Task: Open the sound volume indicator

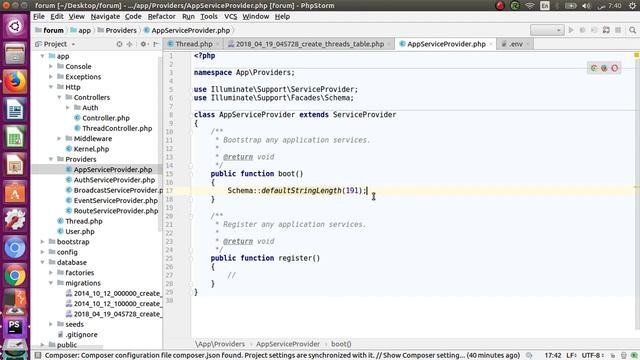Action: click(x=587, y=6)
